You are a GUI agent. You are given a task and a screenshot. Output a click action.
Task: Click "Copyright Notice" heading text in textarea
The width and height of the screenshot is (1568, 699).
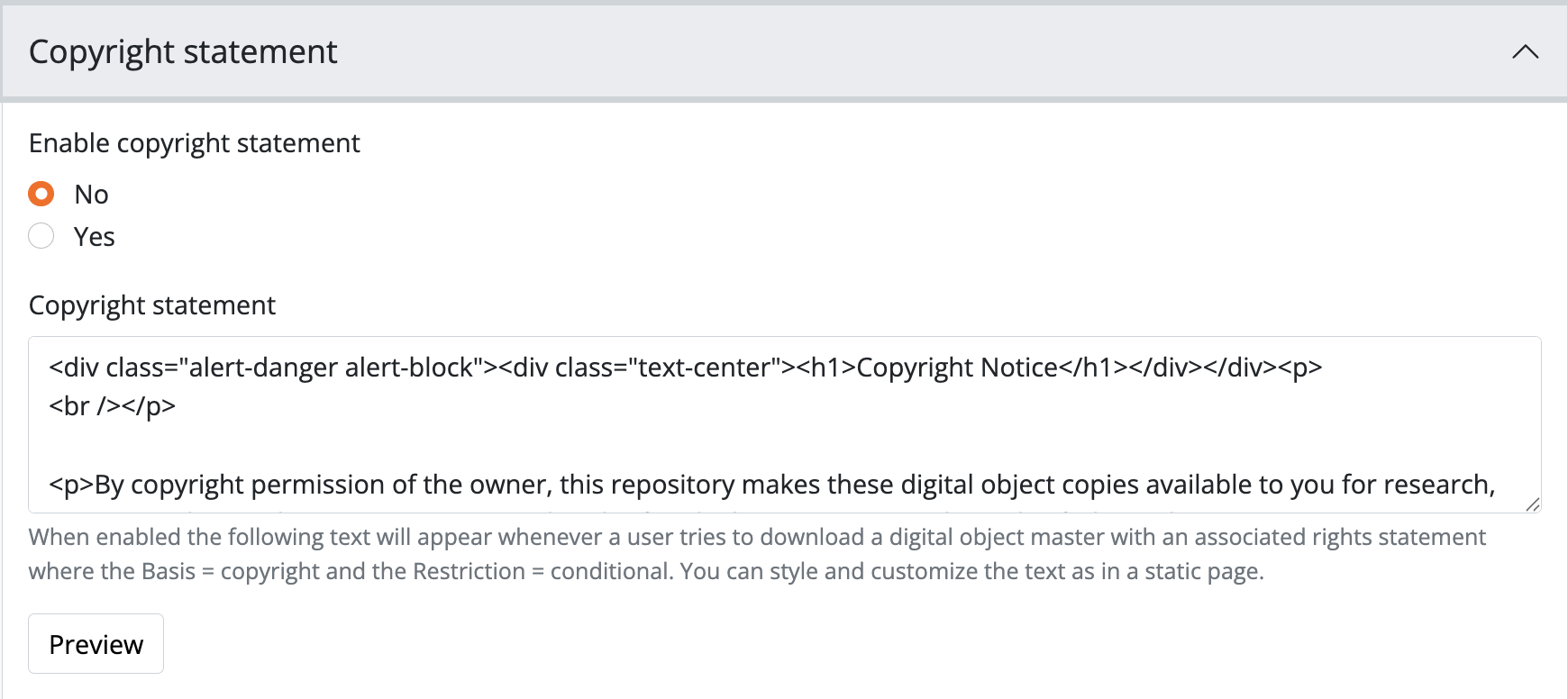[956, 368]
